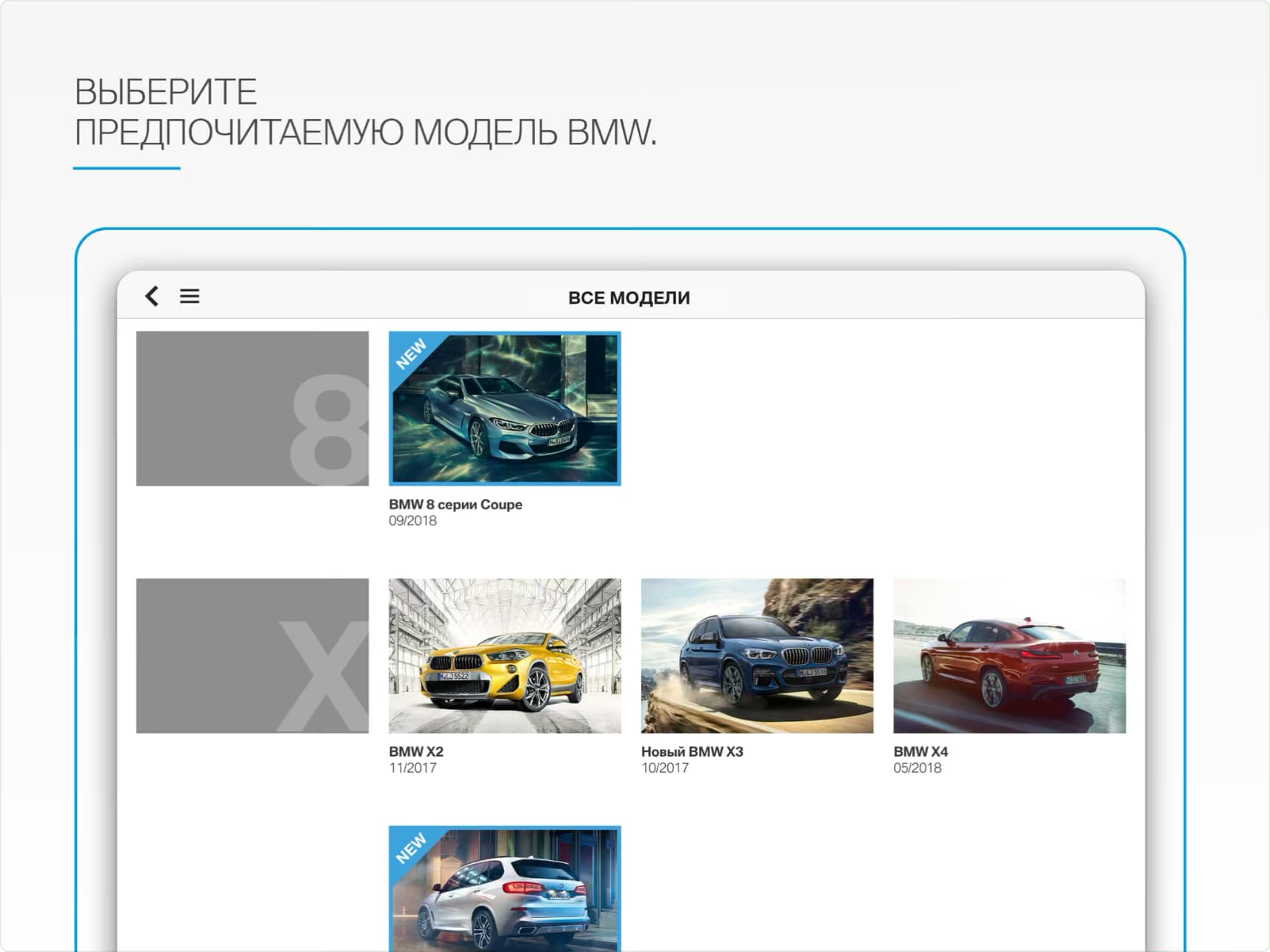Click the NEW ribbon on bottom thumbnail
The image size is (1270, 952).
pyautogui.click(x=412, y=847)
